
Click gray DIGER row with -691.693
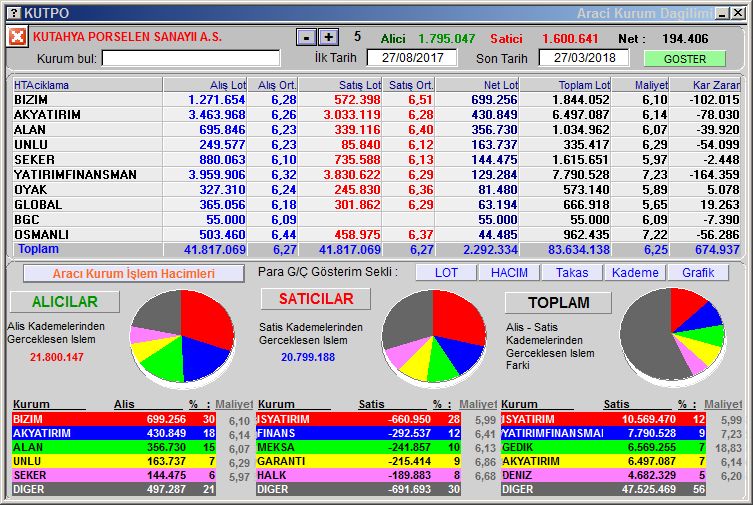pyautogui.click(x=359, y=489)
